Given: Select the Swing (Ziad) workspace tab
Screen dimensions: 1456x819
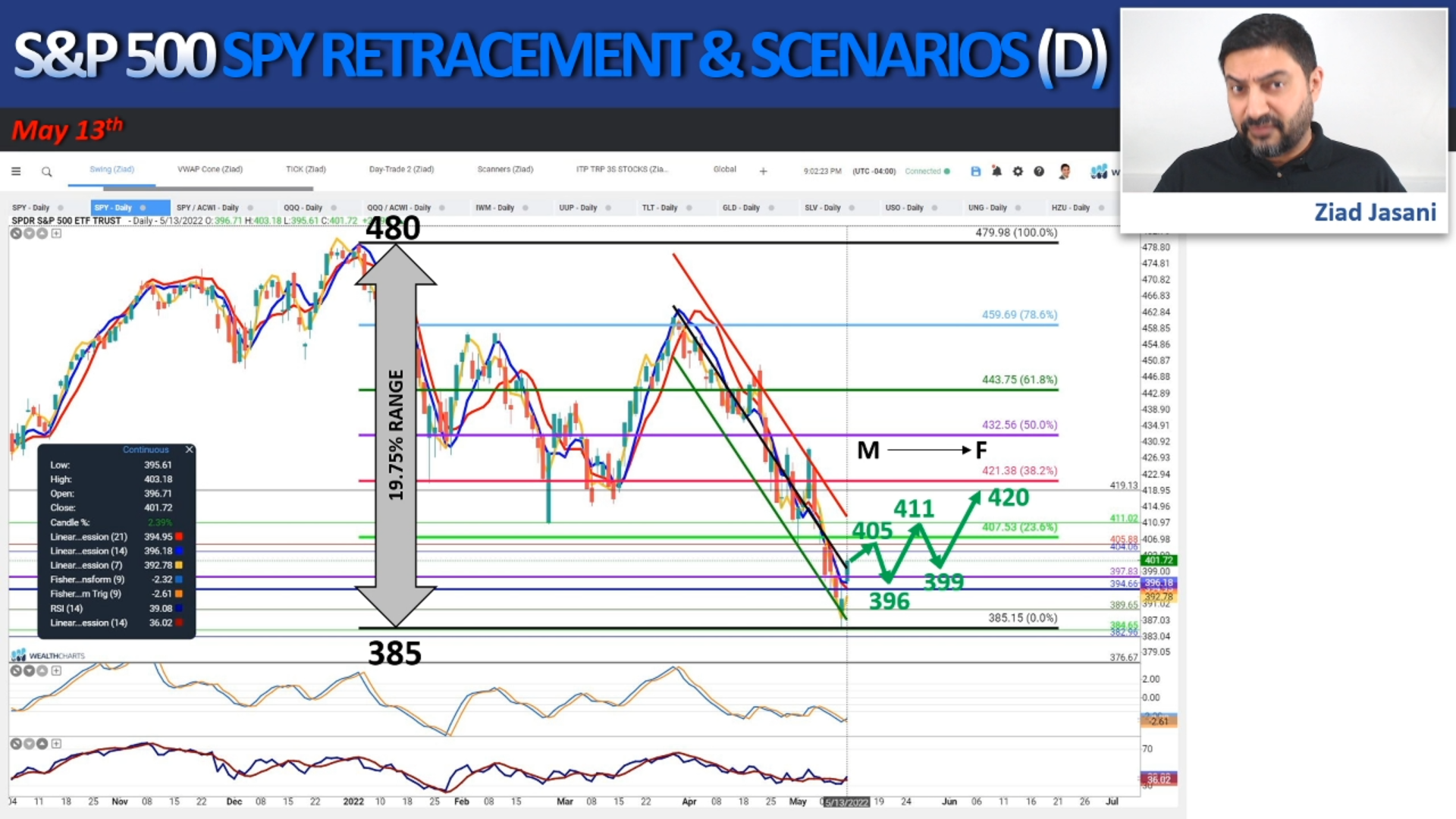Looking at the screenshot, I should point(111,169).
